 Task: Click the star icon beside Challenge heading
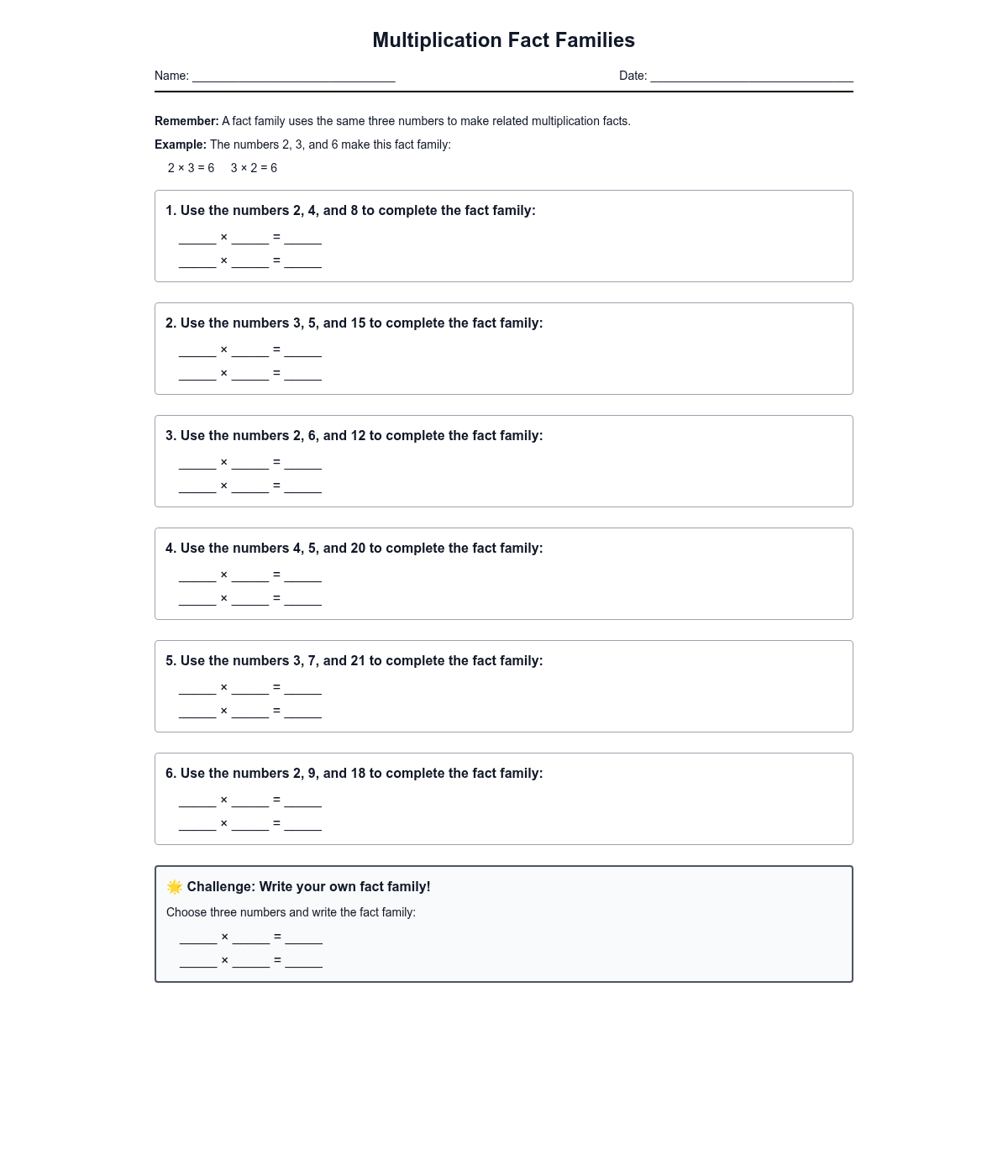(x=175, y=887)
